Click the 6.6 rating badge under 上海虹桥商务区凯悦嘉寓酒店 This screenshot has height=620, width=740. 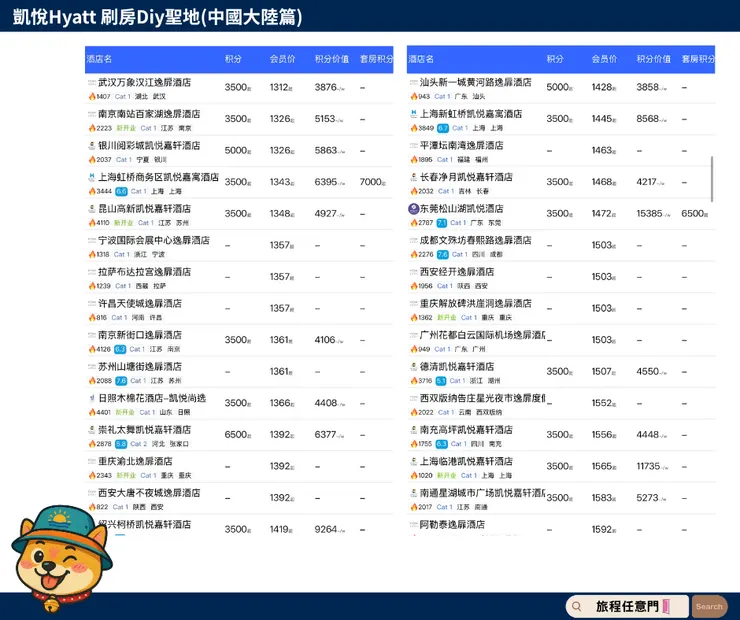pos(121,191)
